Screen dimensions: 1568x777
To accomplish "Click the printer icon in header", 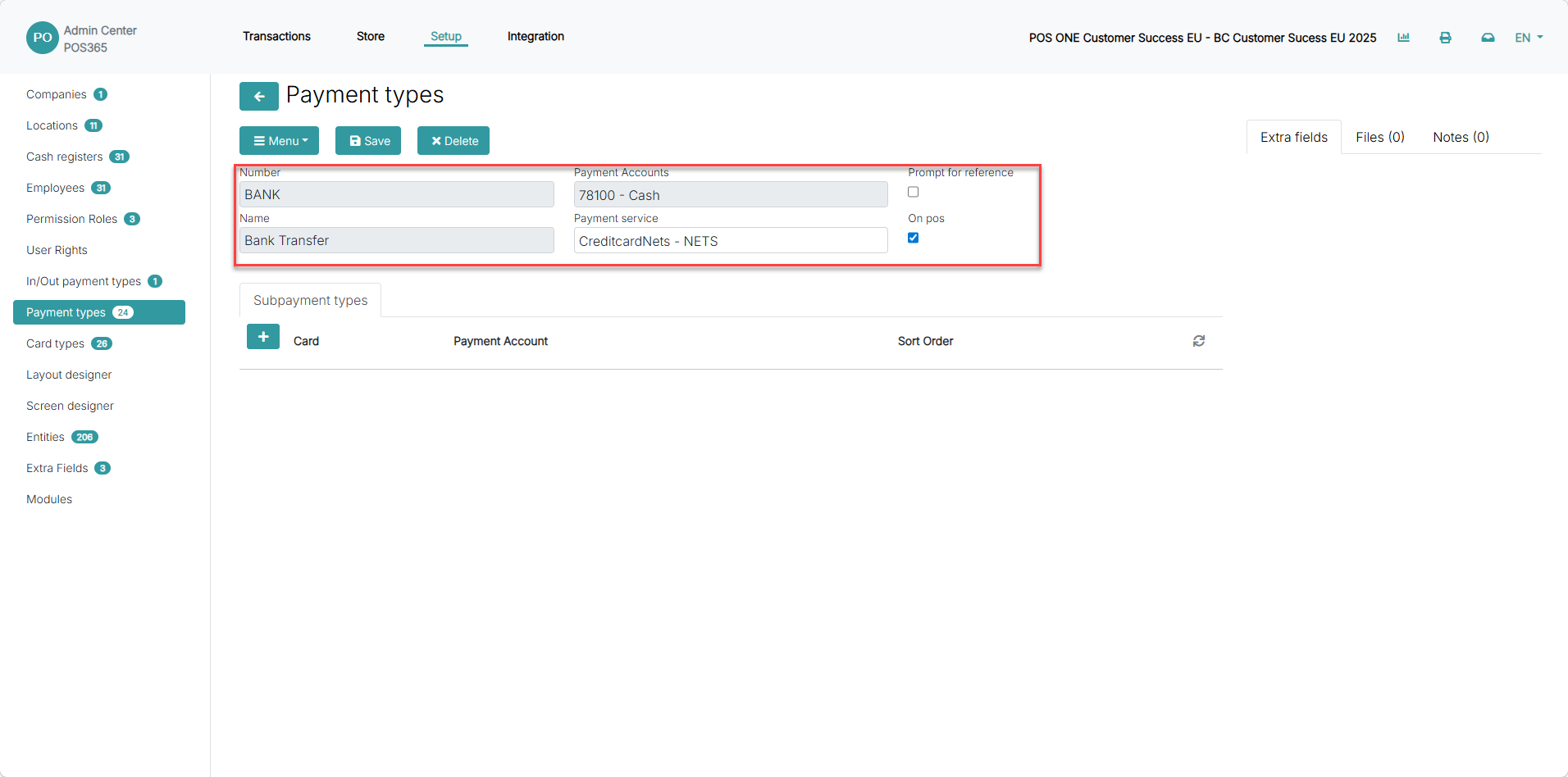I will tap(1445, 38).
